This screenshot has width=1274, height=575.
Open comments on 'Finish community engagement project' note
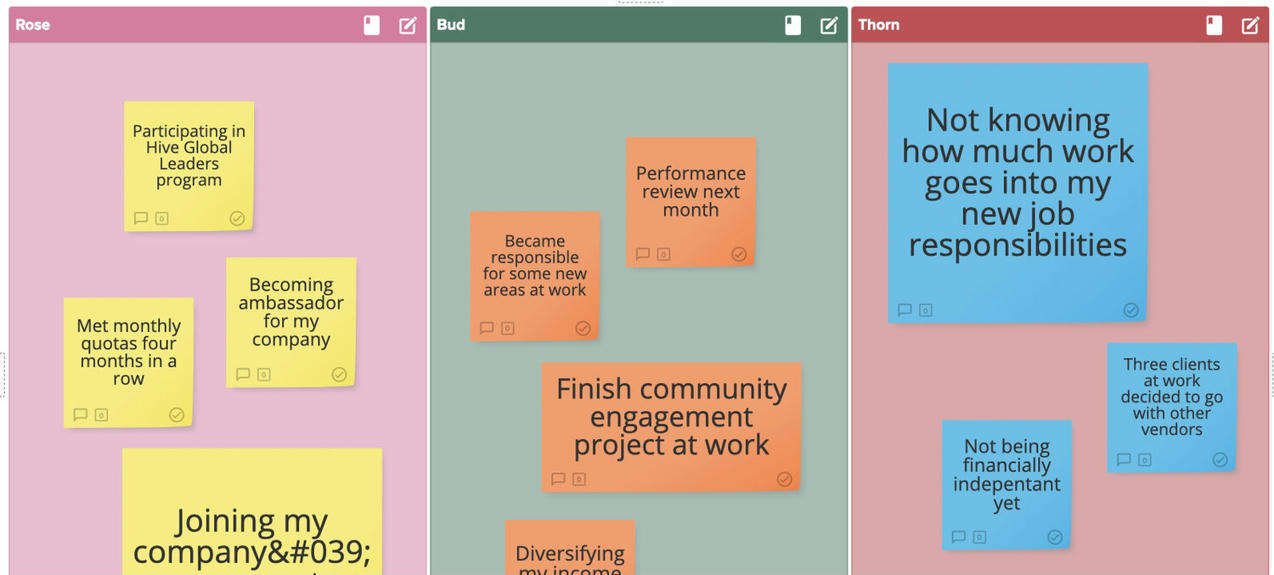coord(559,479)
